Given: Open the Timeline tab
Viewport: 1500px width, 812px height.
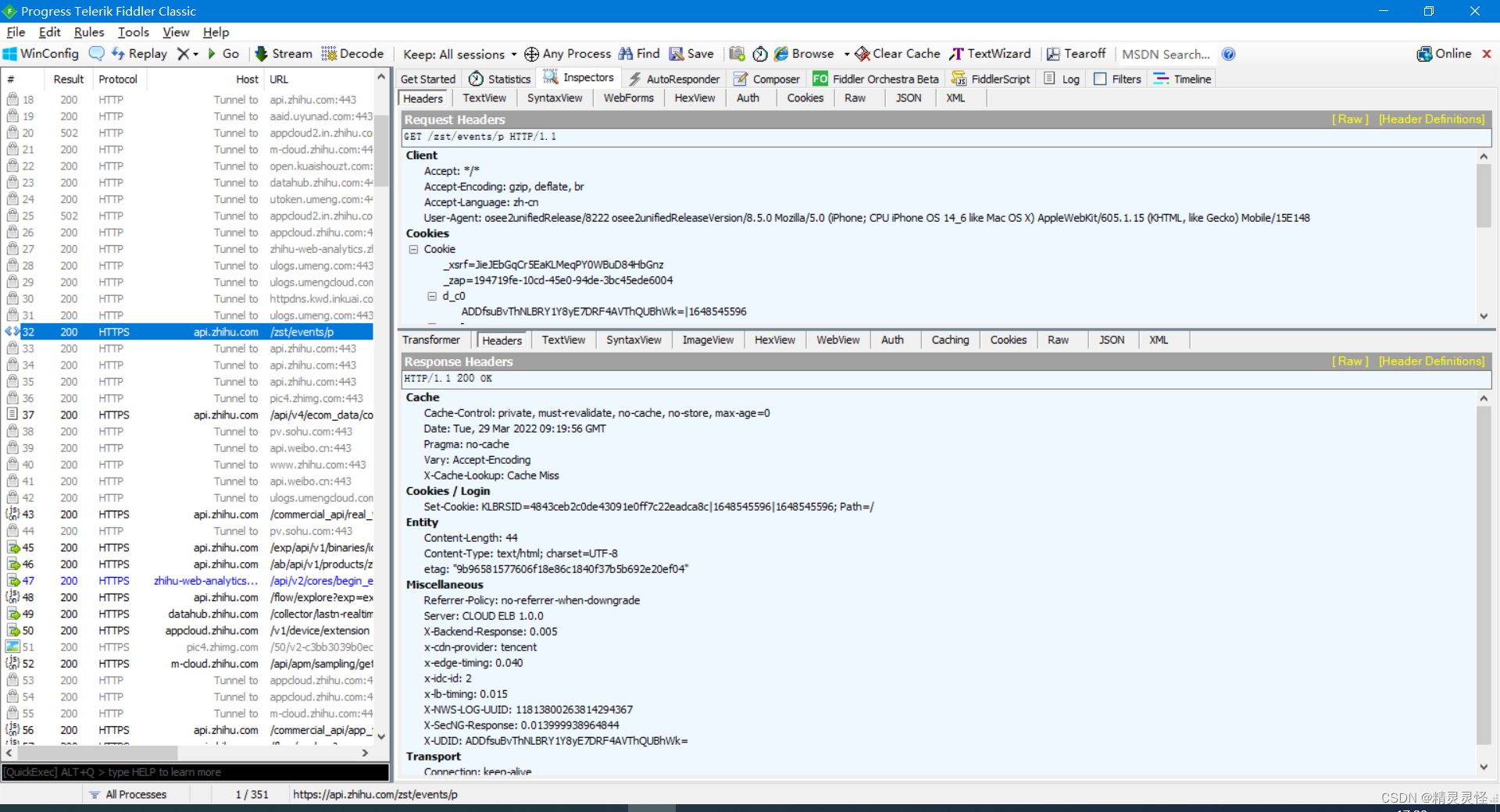Looking at the screenshot, I should pos(1183,79).
